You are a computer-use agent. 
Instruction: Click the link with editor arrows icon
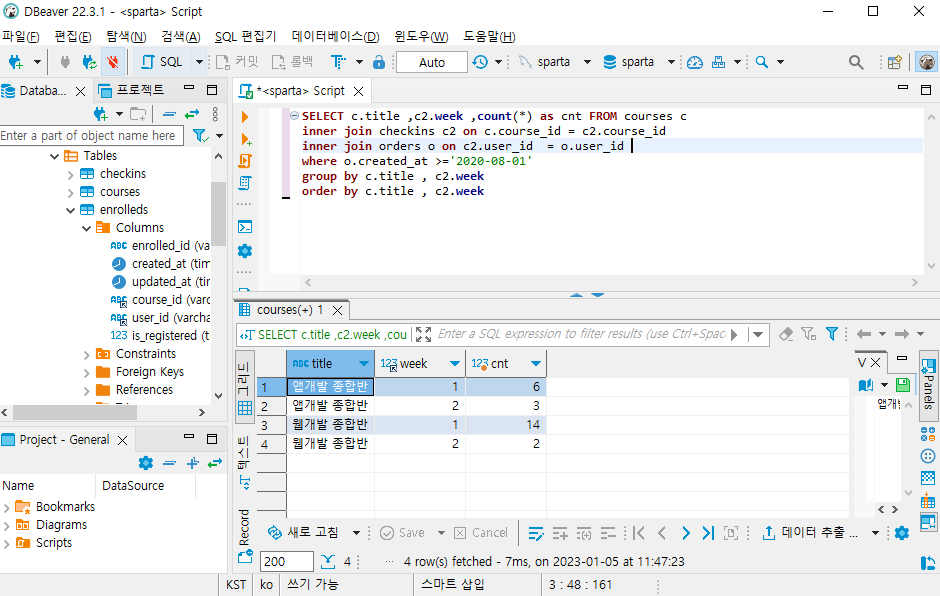coord(191,114)
